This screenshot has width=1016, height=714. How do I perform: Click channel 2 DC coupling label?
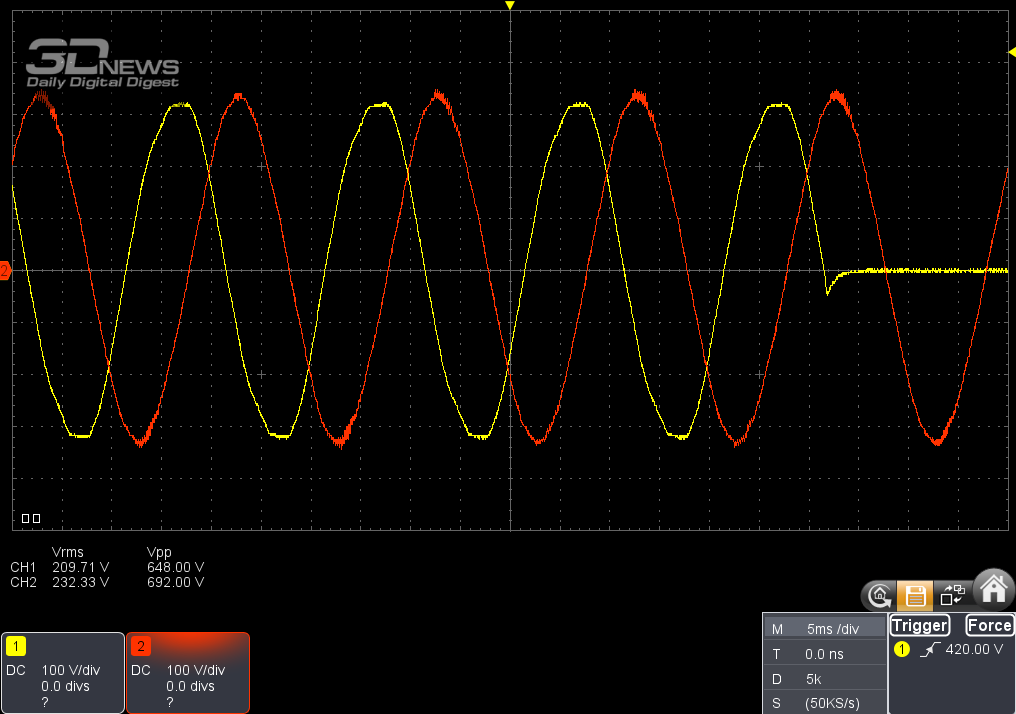point(141,670)
